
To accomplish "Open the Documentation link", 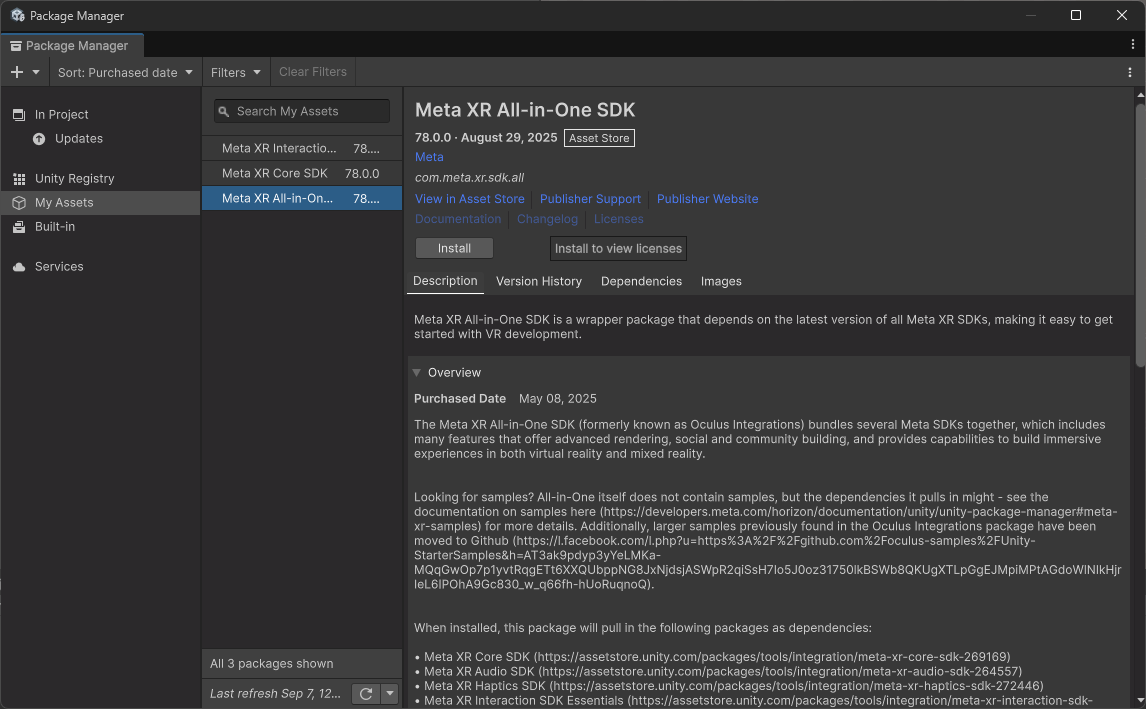I will click(458, 219).
